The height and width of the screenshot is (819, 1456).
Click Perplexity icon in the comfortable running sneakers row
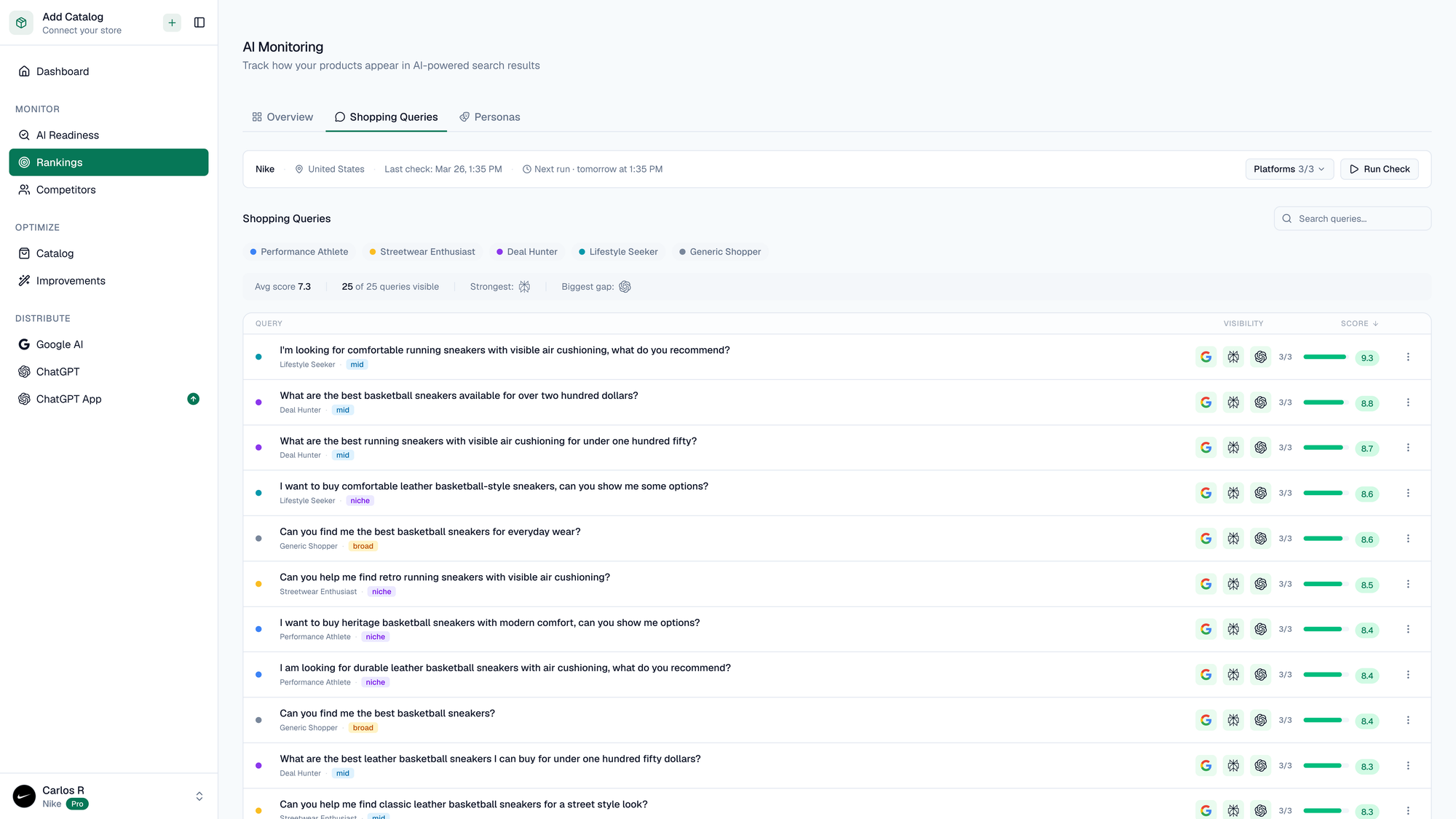point(1233,357)
